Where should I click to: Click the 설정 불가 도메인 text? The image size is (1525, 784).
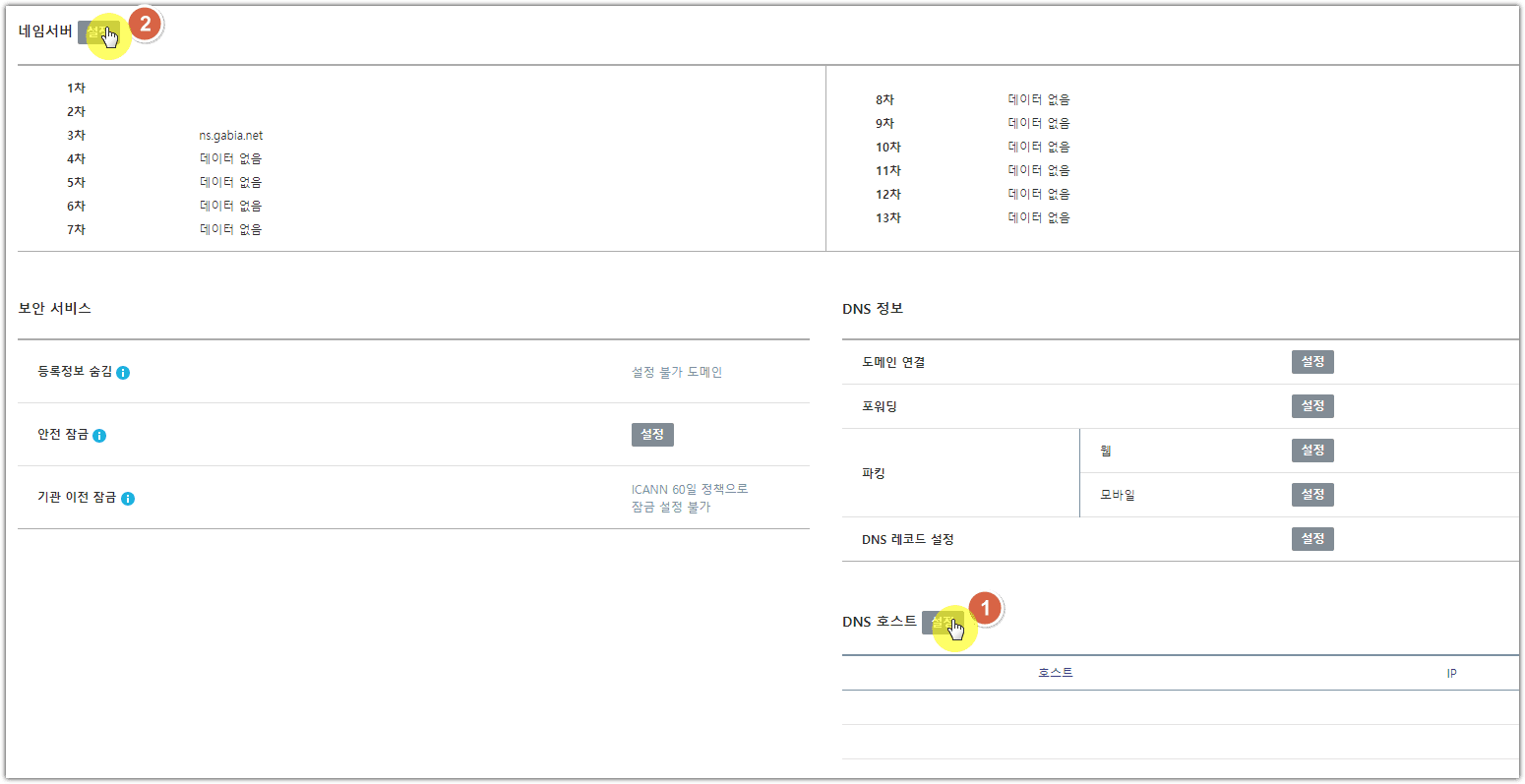(x=677, y=372)
